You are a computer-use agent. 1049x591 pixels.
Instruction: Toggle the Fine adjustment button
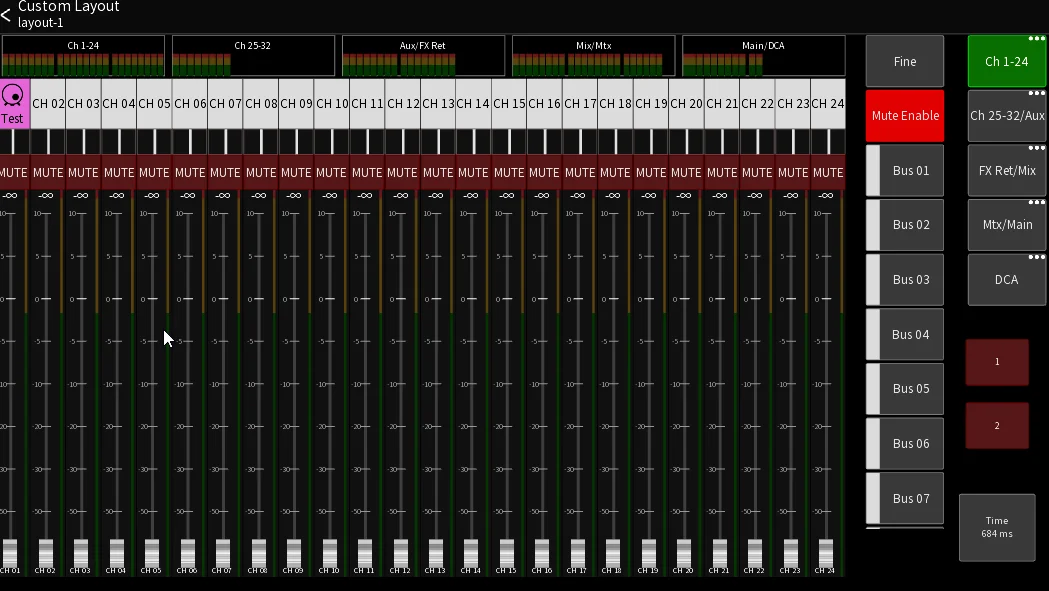click(x=905, y=62)
